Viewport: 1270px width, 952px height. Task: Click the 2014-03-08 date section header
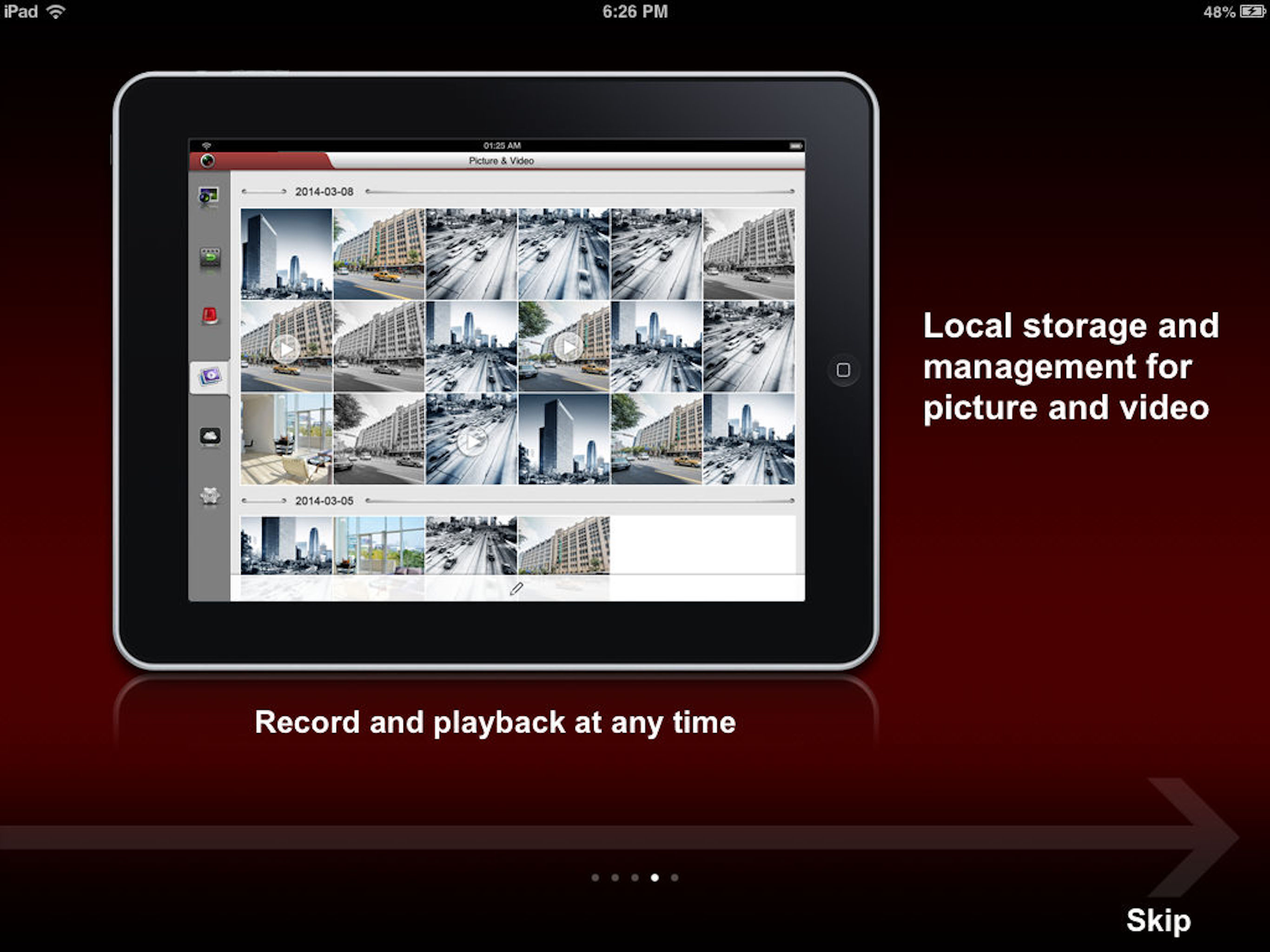pos(324,192)
